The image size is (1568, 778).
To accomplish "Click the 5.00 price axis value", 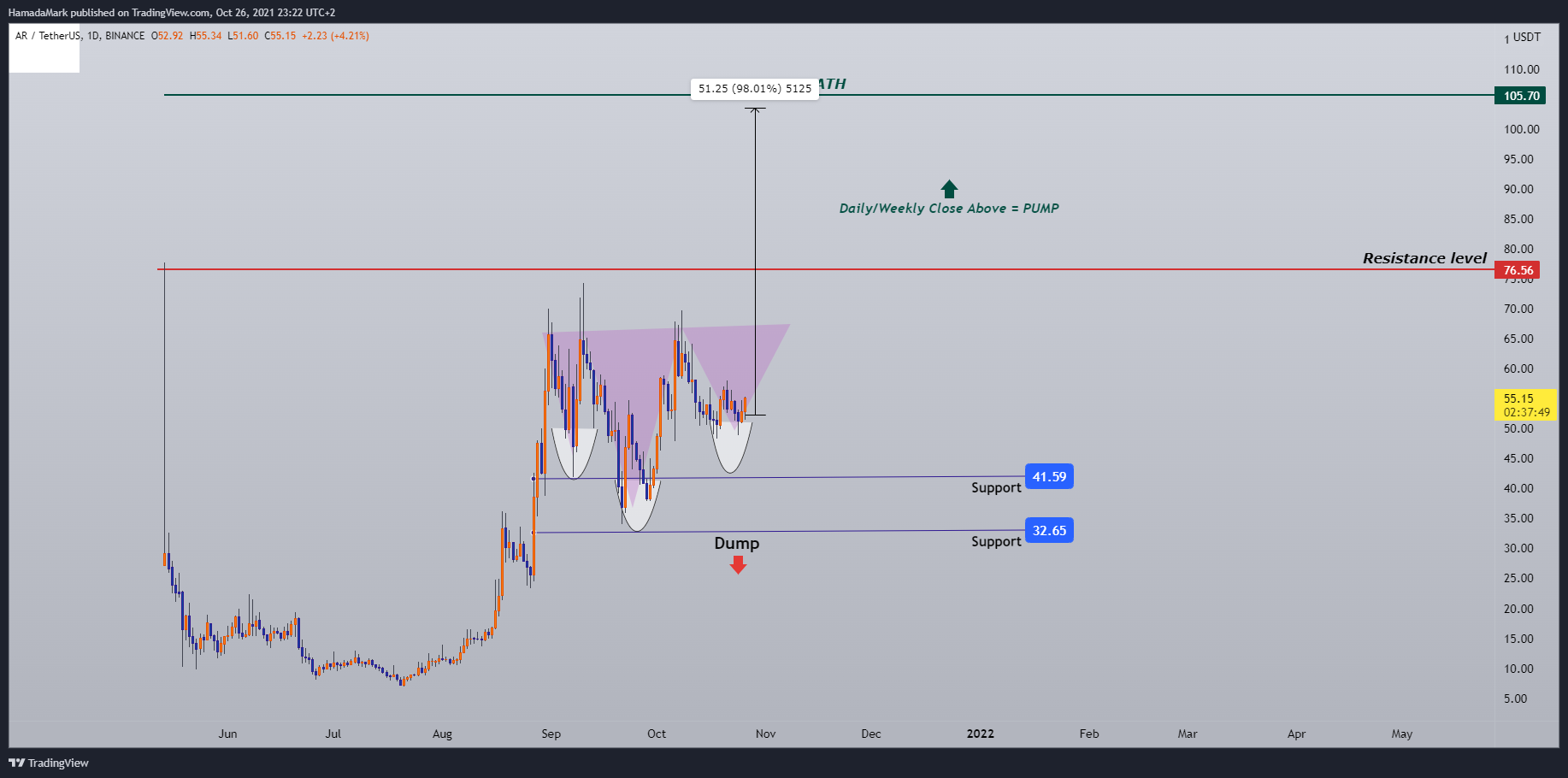I will point(1515,699).
